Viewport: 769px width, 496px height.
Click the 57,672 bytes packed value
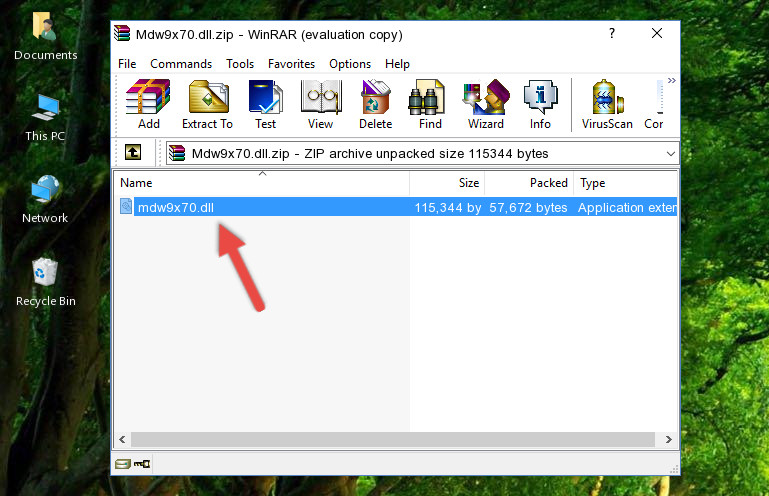528,208
